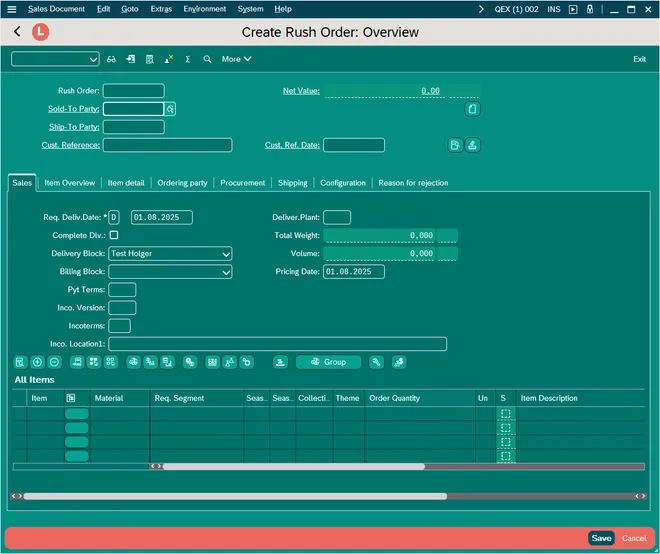
Task: Open search help beside Sold-To Party field
Action: [170, 109]
